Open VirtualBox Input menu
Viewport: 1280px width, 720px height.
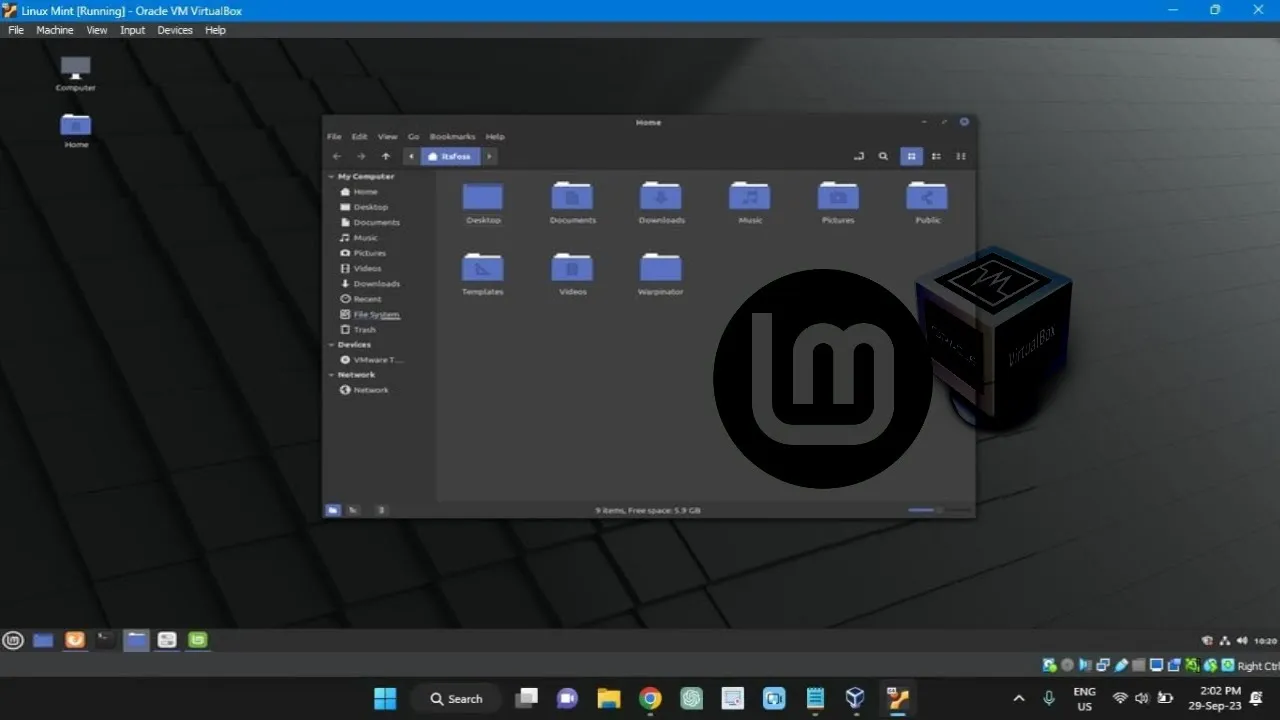[133, 30]
